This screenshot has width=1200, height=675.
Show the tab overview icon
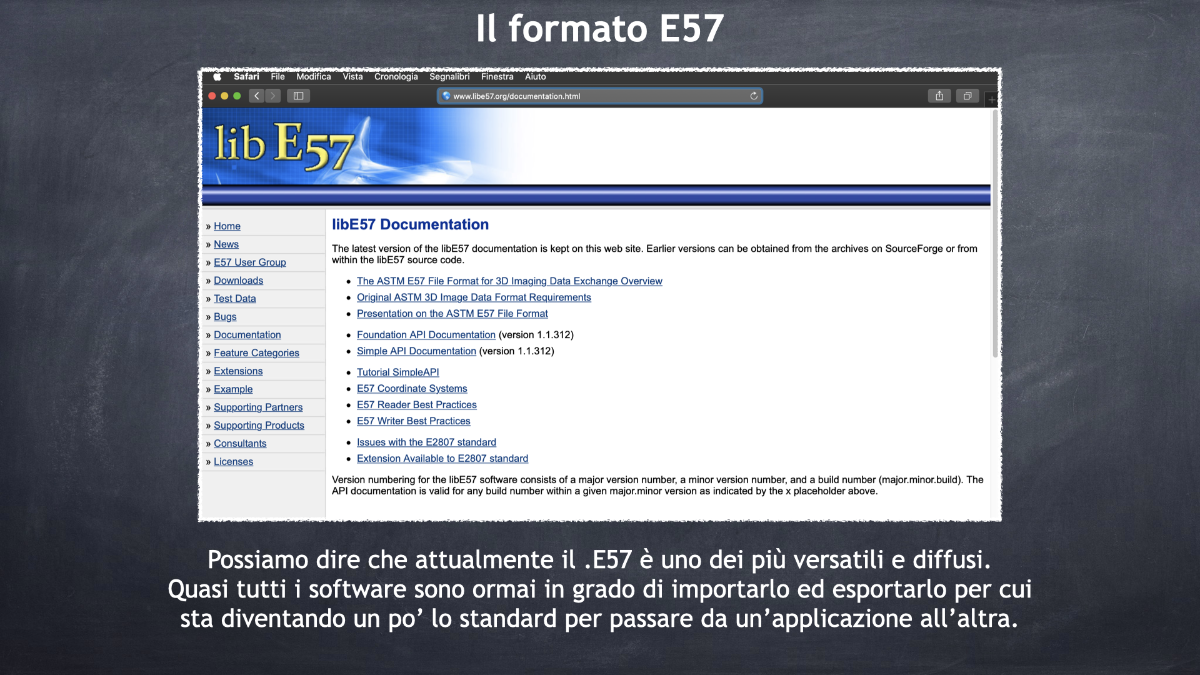(967, 96)
